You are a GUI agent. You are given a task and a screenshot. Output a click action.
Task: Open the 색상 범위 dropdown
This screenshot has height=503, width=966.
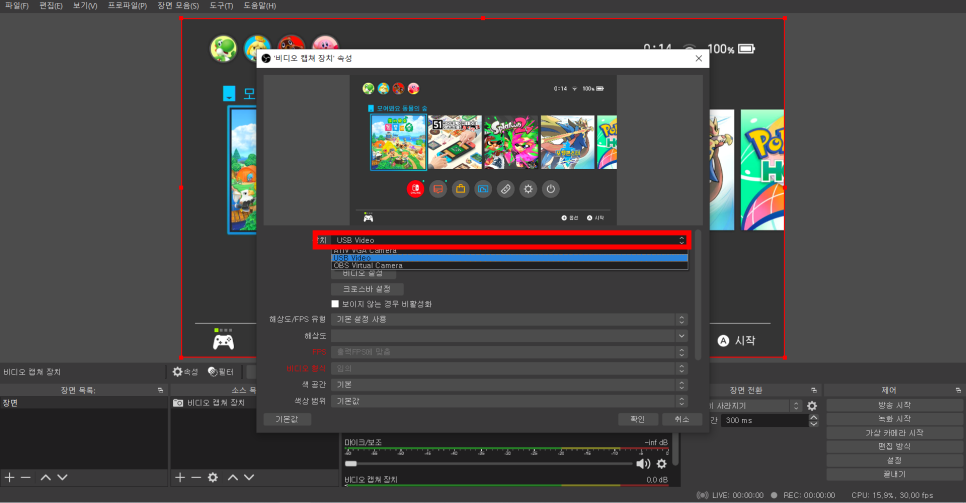pos(509,401)
